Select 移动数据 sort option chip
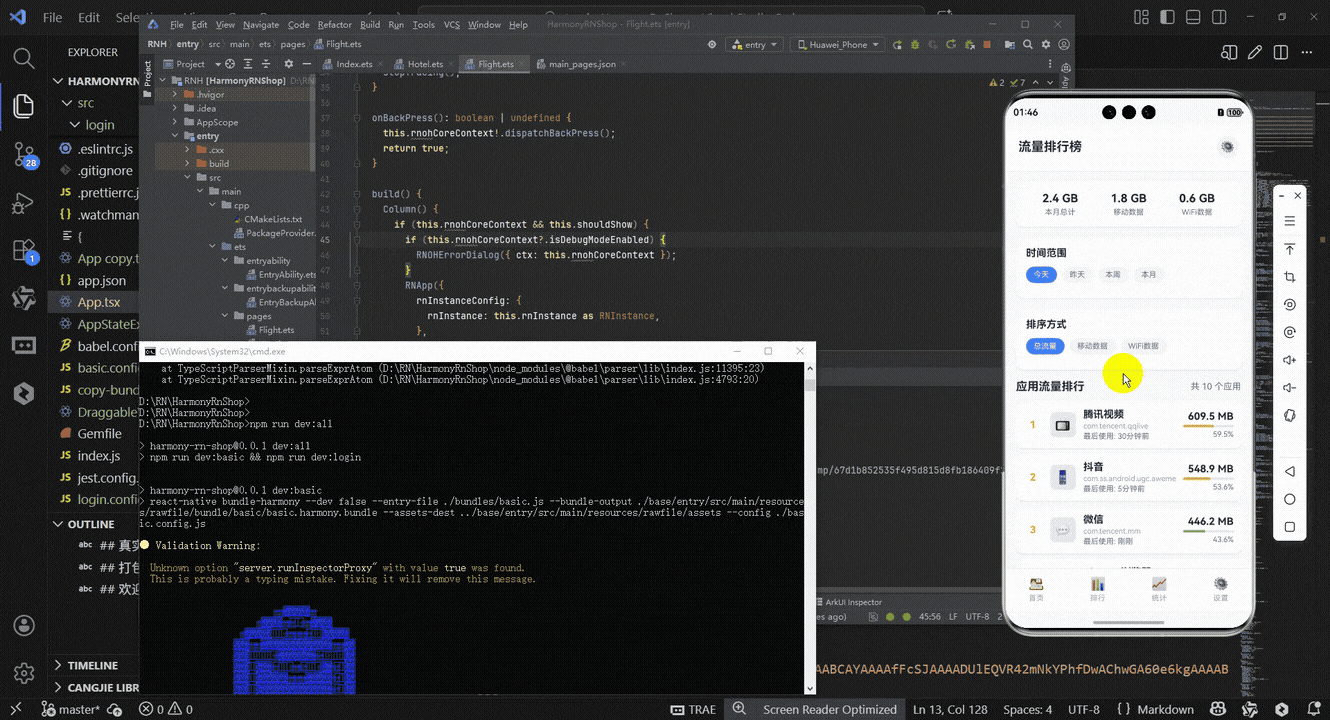The image size is (1330, 720). (x=1092, y=346)
